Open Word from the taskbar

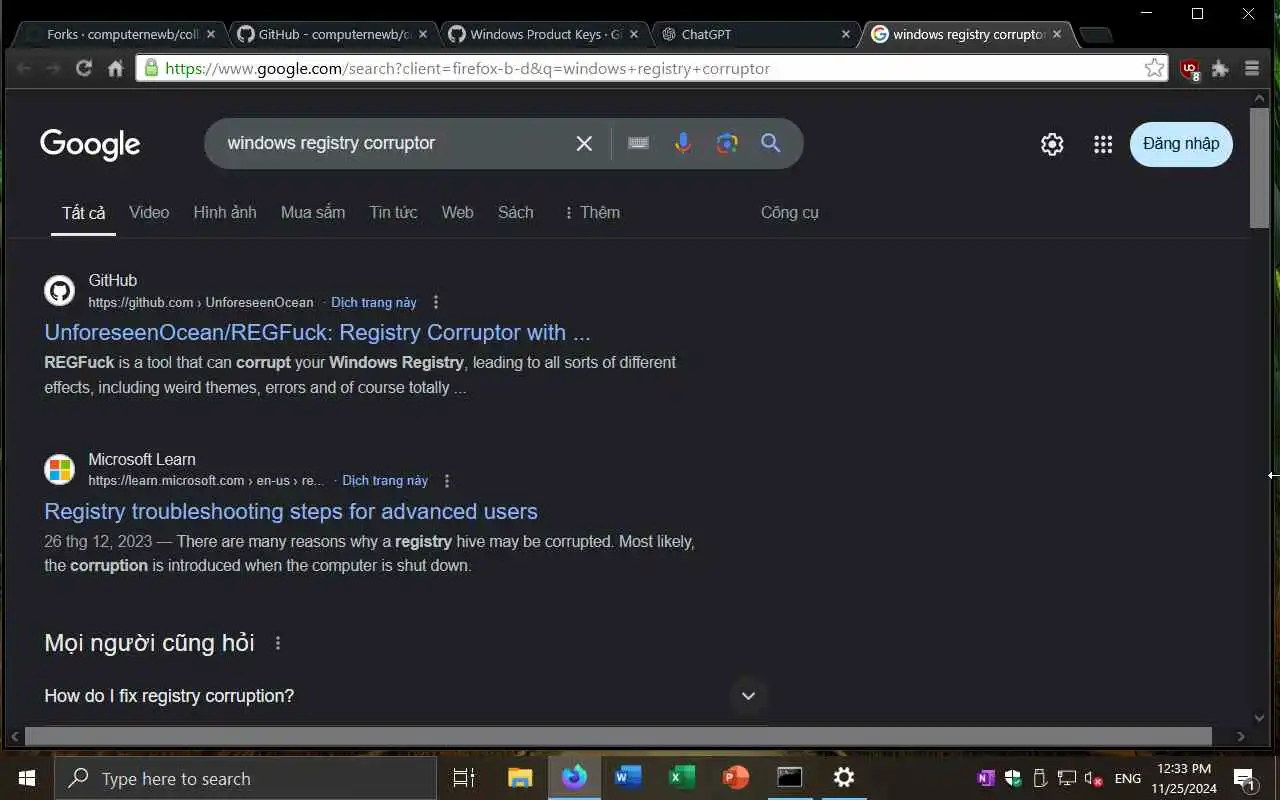click(628, 778)
